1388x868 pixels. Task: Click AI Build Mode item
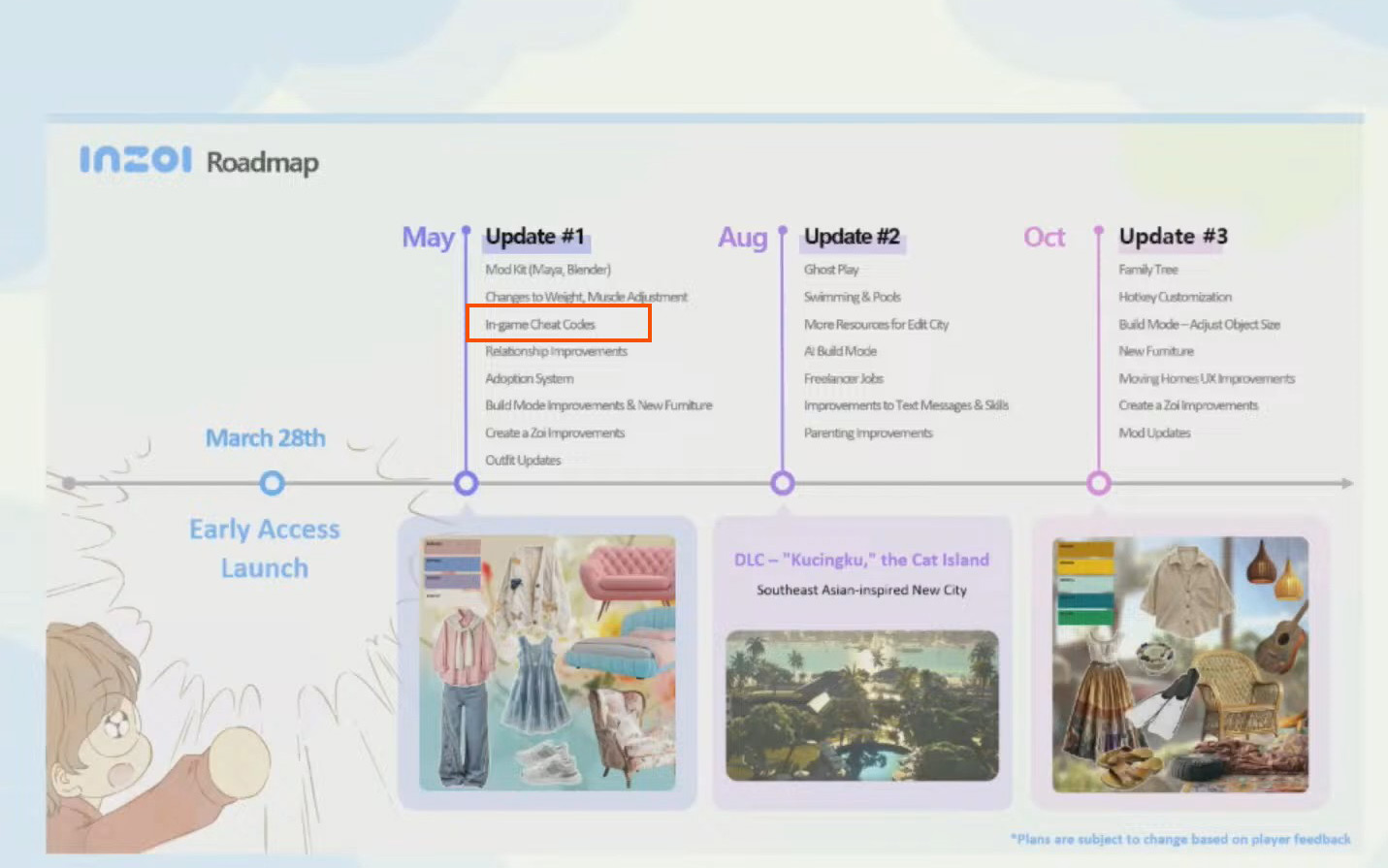(x=840, y=351)
